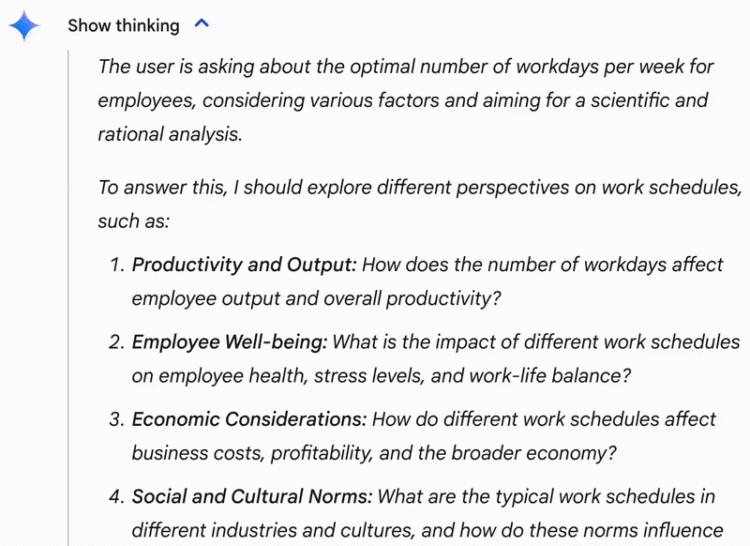The width and height of the screenshot is (750, 546).
Task: Click 'different industries and cultures' line
Action: [427, 530]
